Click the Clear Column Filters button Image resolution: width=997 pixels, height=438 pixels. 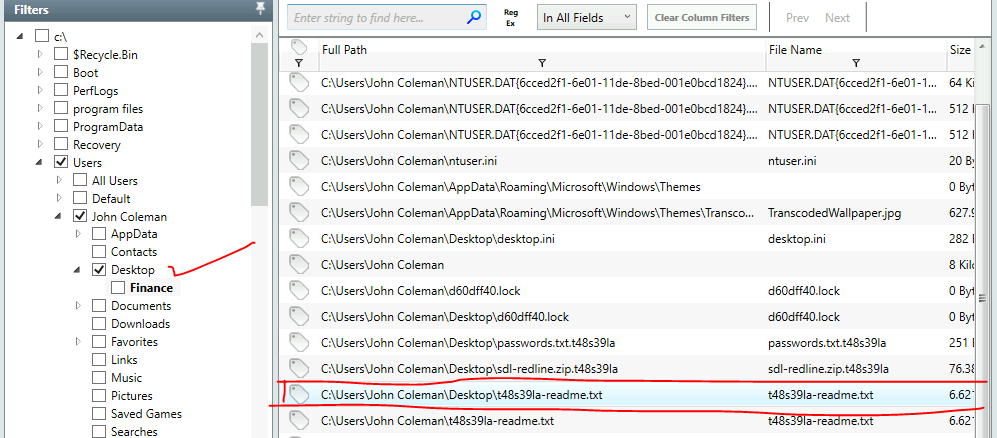tap(701, 17)
